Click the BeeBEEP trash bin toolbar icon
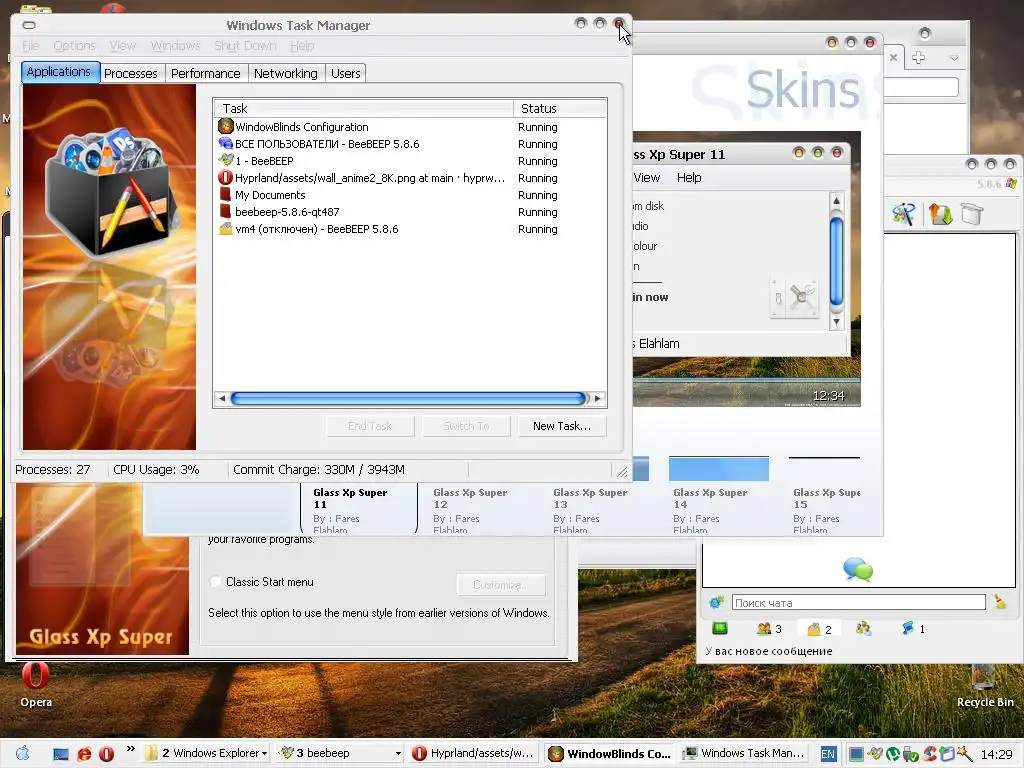The image size is (1024, 768). tap(972, 214)
